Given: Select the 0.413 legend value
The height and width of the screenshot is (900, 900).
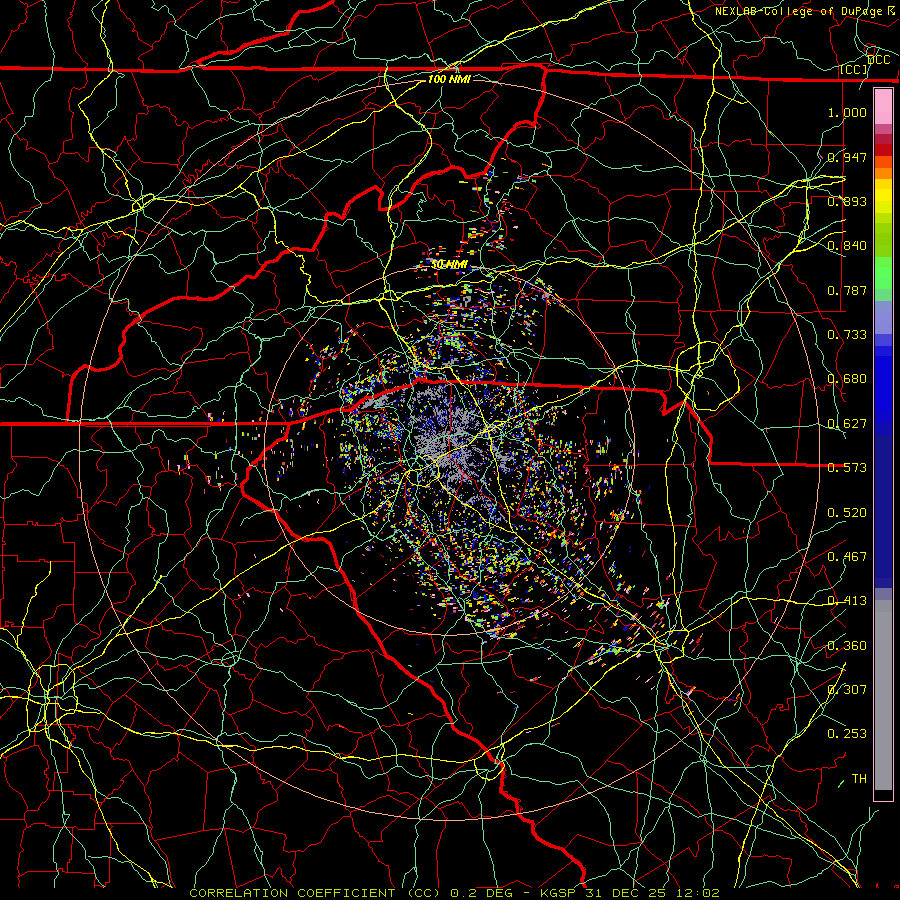Looking at the screenshot, I should click(x=847, y=601).
